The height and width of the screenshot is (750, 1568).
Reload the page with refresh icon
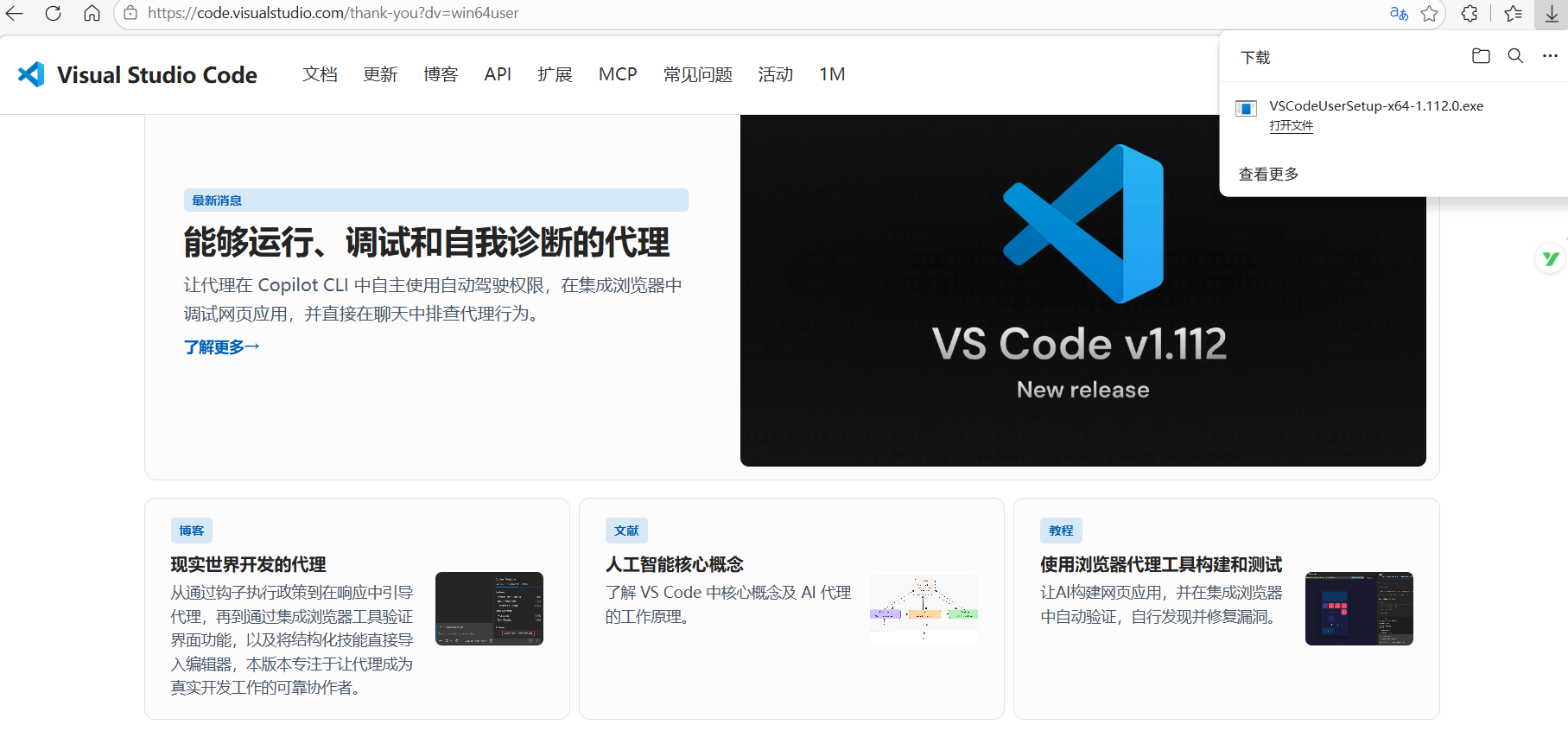coord(53,13)
